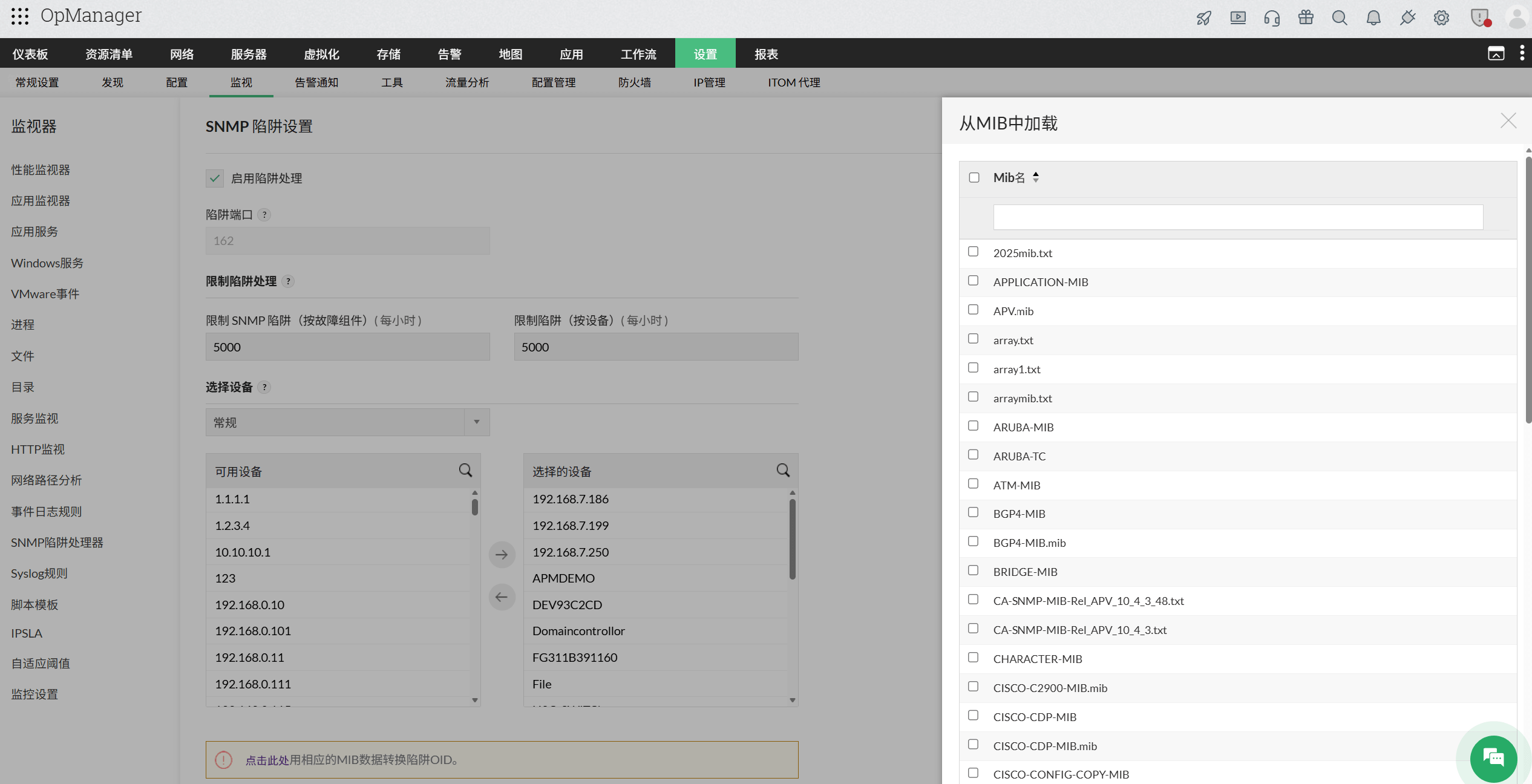The height and width of the screenshot is (784, 1532).
Task: Click the CISCO-C2900-MIB.mib row
Action: coord(1237,688)
